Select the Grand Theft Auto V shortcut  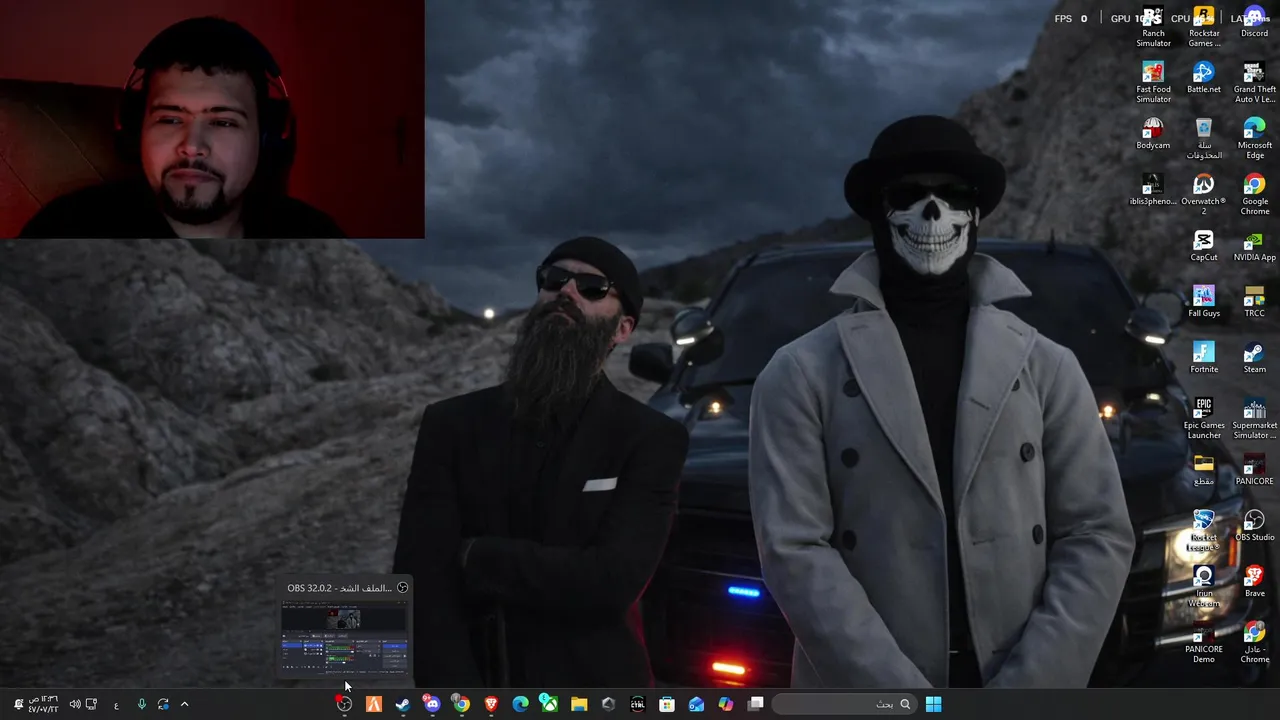tap(1254, 83)
